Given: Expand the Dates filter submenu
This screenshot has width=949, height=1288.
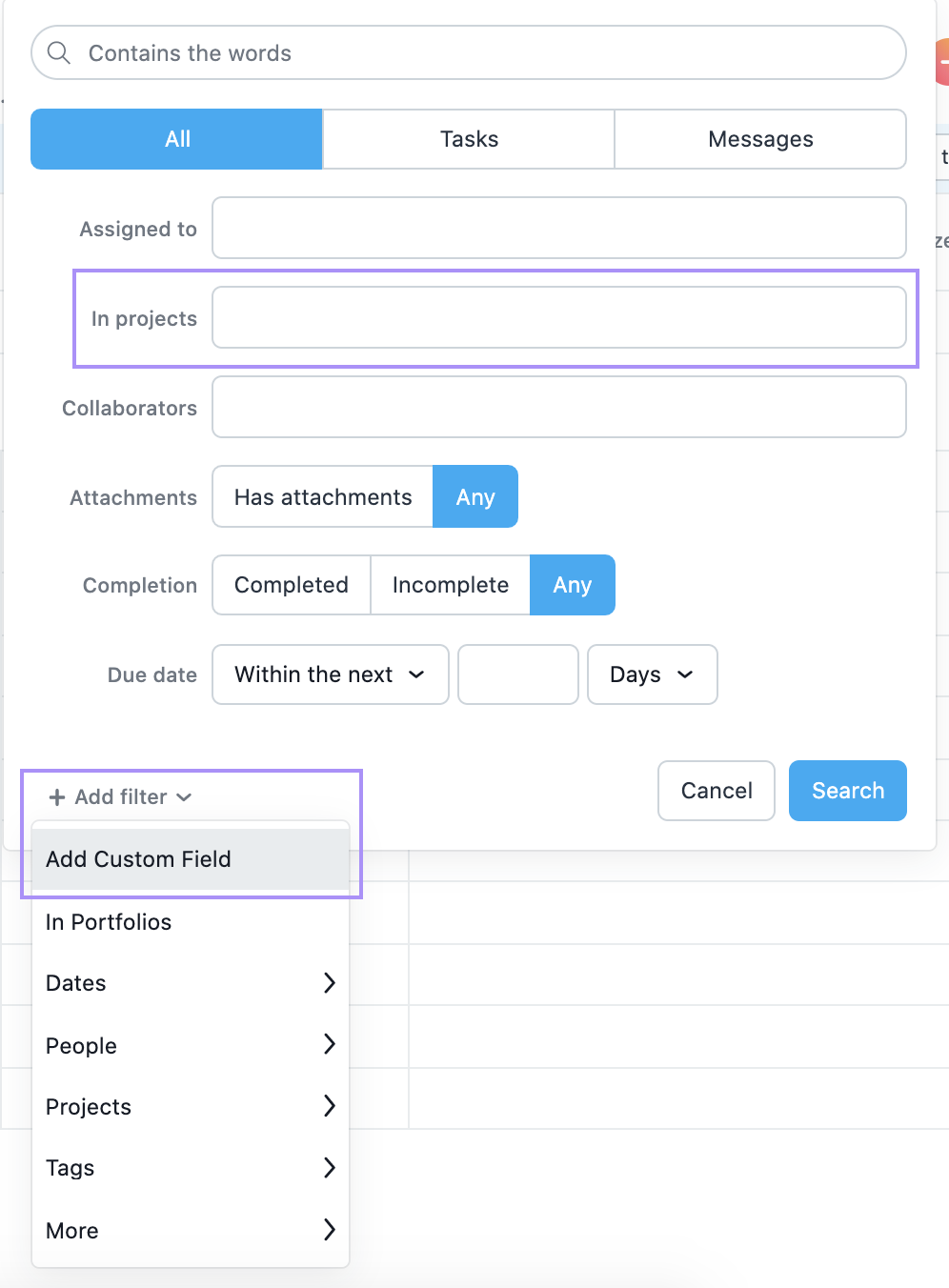Looking at the screenshot, I should [x=191, y=983].
